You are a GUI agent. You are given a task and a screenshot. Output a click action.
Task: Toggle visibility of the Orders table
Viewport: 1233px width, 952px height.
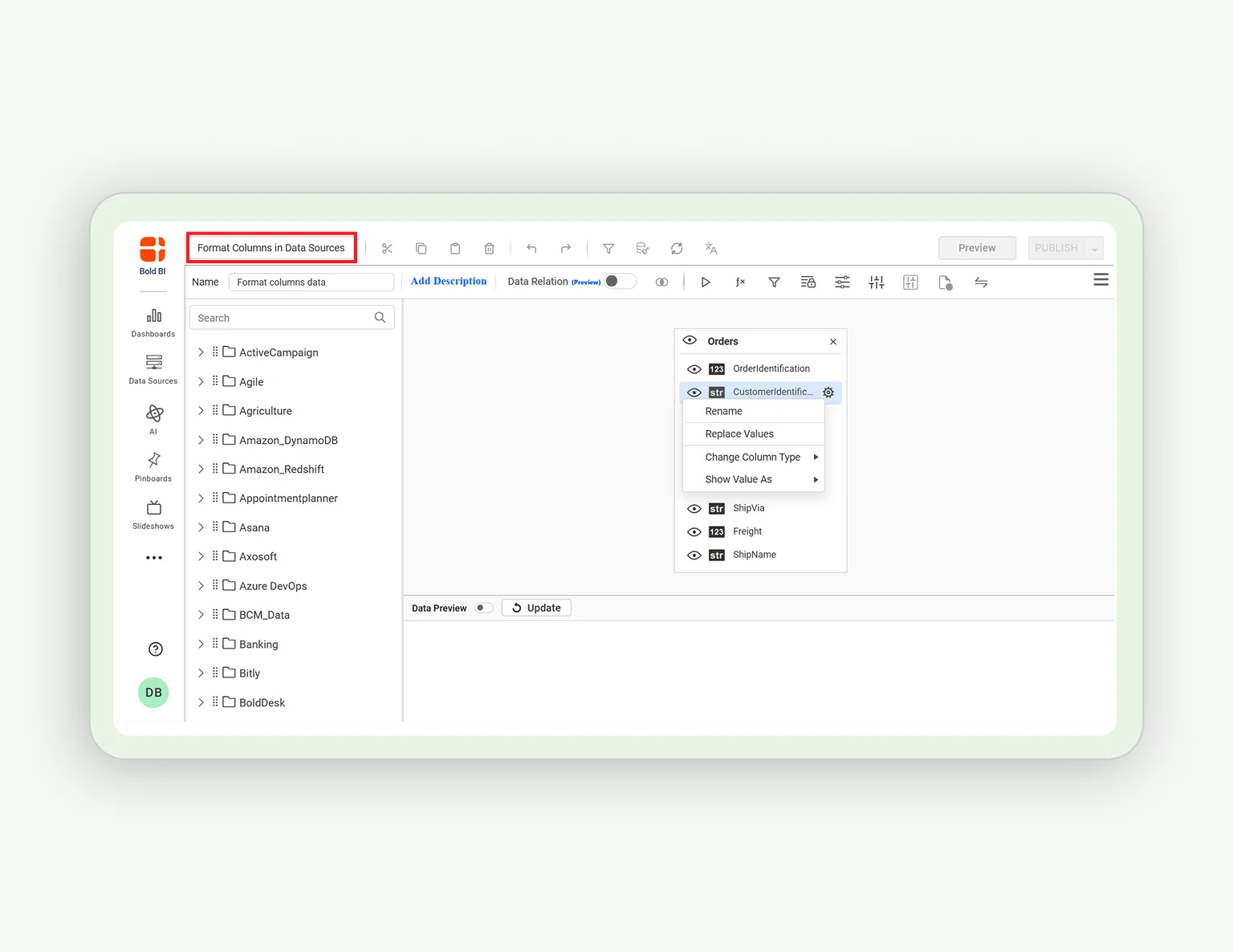pos(690,341)
